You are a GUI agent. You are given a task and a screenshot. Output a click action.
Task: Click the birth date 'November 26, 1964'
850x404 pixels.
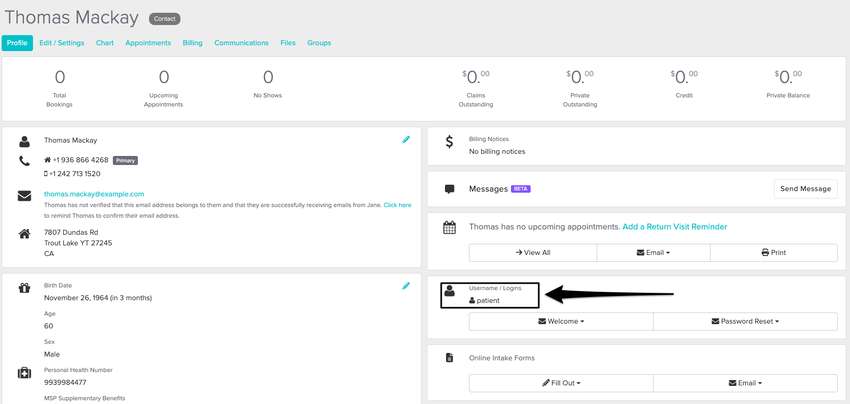click(x=76, y=298)
